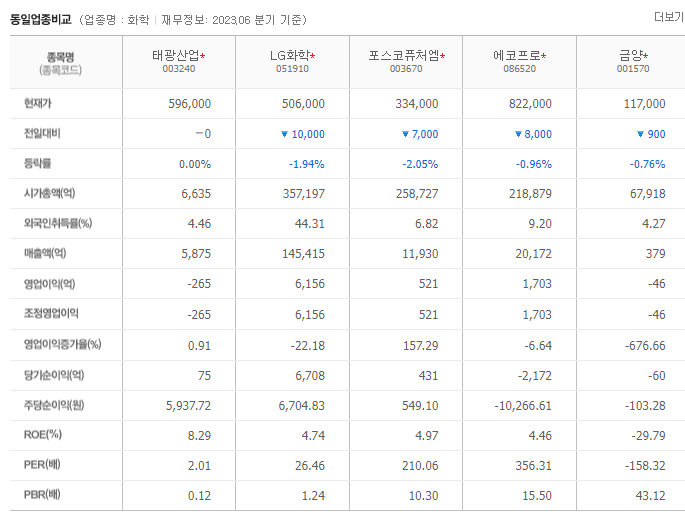The height and width of the screenshot is (515, 685).
Task: Select the 매출액(억) row label
Action: coord(45,253)
